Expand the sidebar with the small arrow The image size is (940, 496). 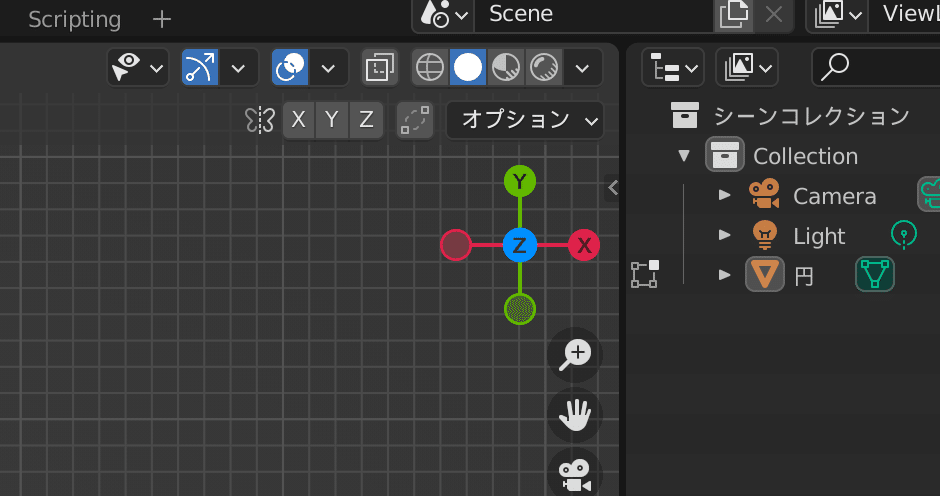612,188
